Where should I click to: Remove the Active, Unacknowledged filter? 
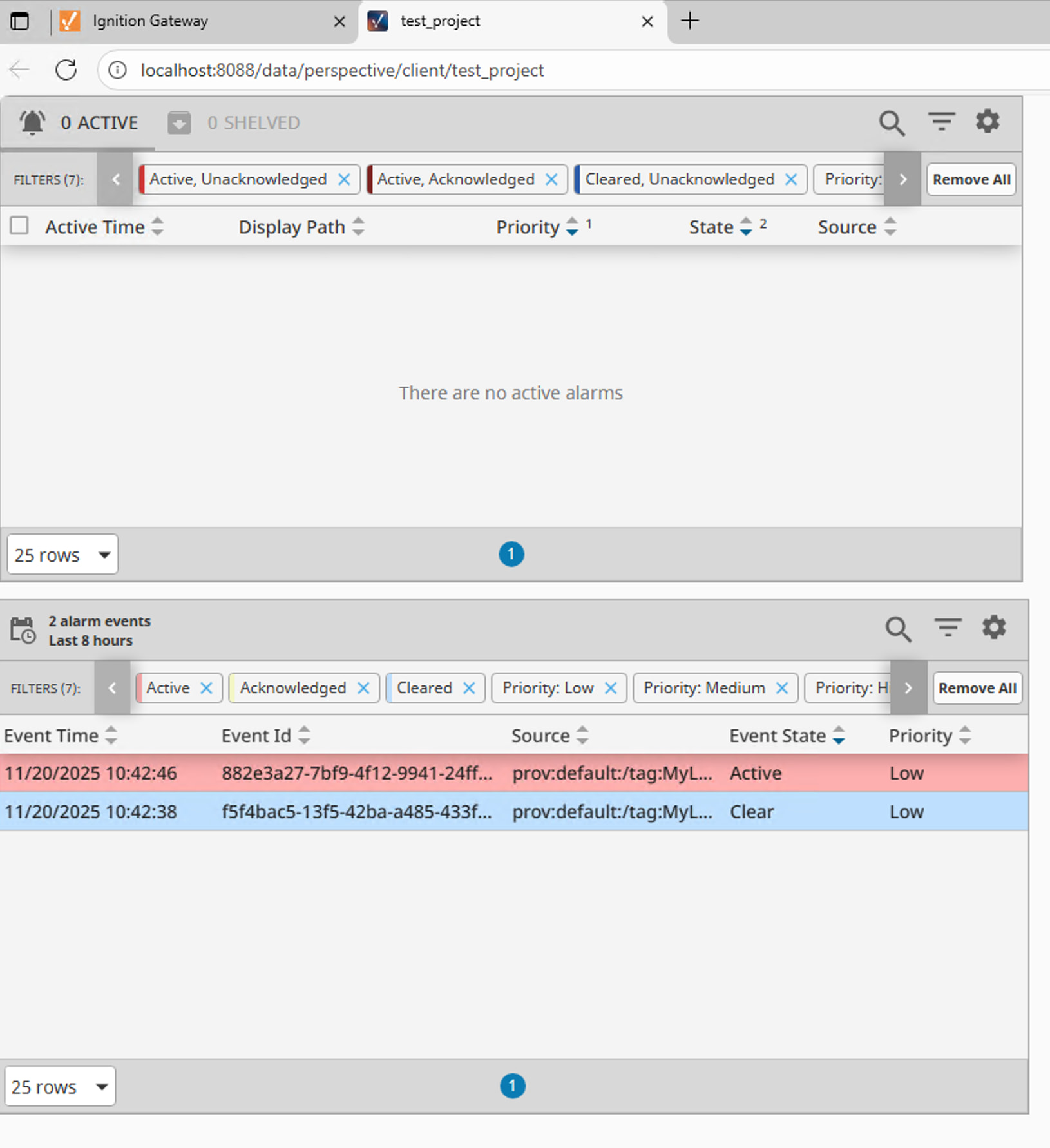[344, 179]
